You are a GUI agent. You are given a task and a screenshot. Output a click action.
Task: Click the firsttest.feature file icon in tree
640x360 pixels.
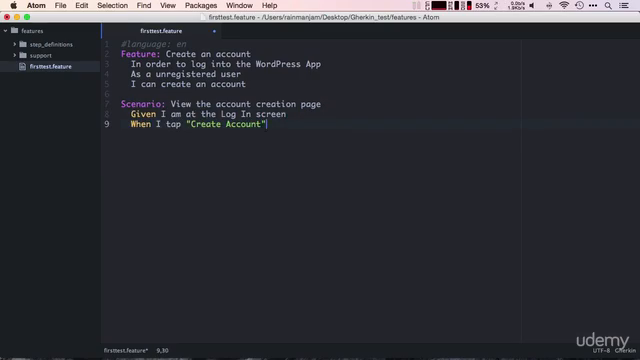tap(22, 66)
